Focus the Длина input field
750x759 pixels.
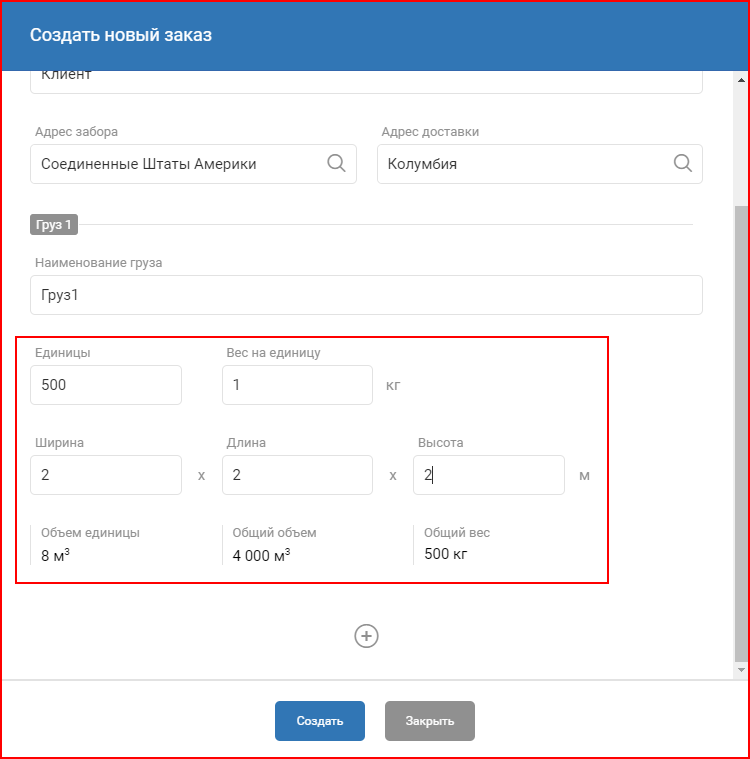[297, 475]
